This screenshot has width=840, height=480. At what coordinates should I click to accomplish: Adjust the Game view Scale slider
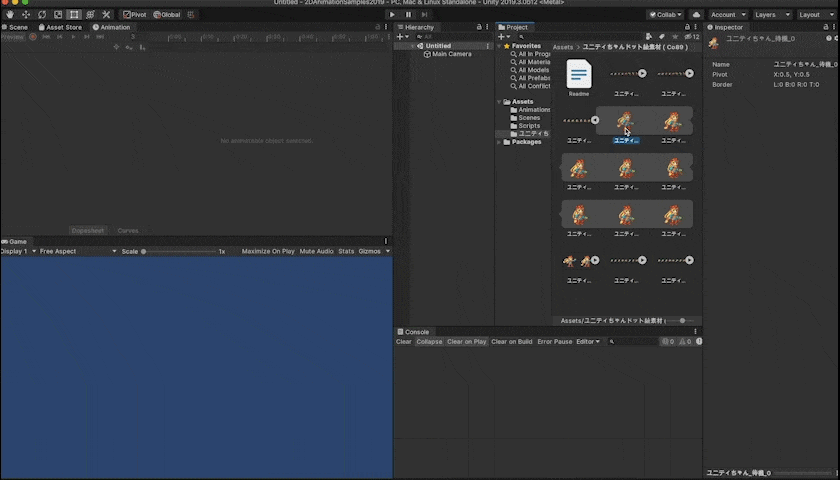pyautogui.click(x=179, y=251)
